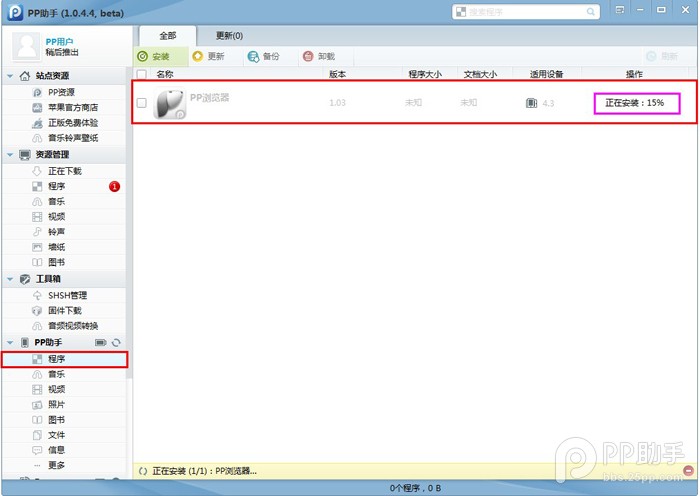
Task: Click the red badge on 程序
Action: point(114,186)
